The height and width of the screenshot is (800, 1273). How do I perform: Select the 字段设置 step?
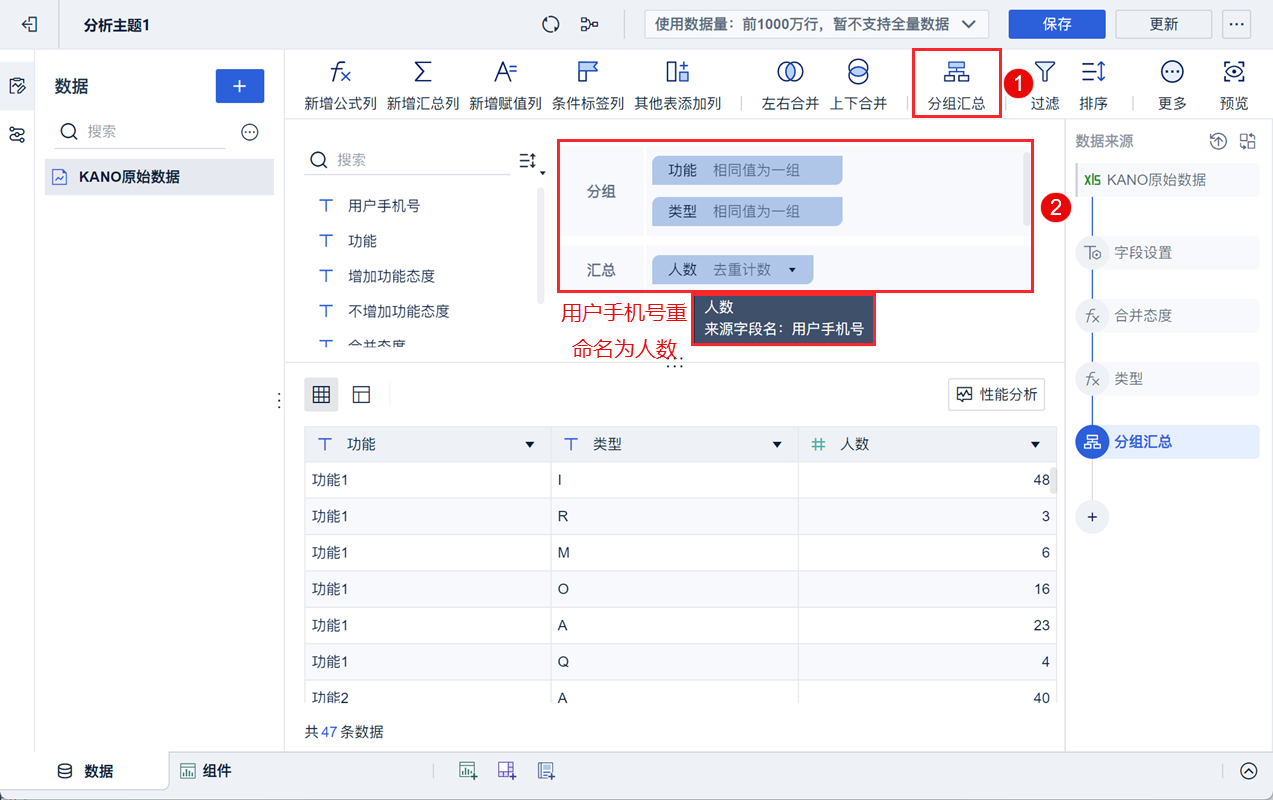[x=1168, y=253]
